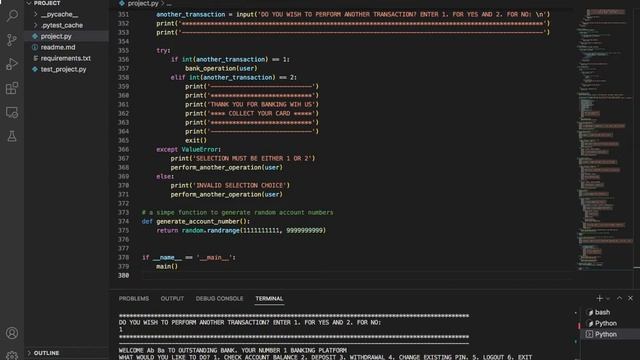Open the Search view in activity bar

[12, 16]
